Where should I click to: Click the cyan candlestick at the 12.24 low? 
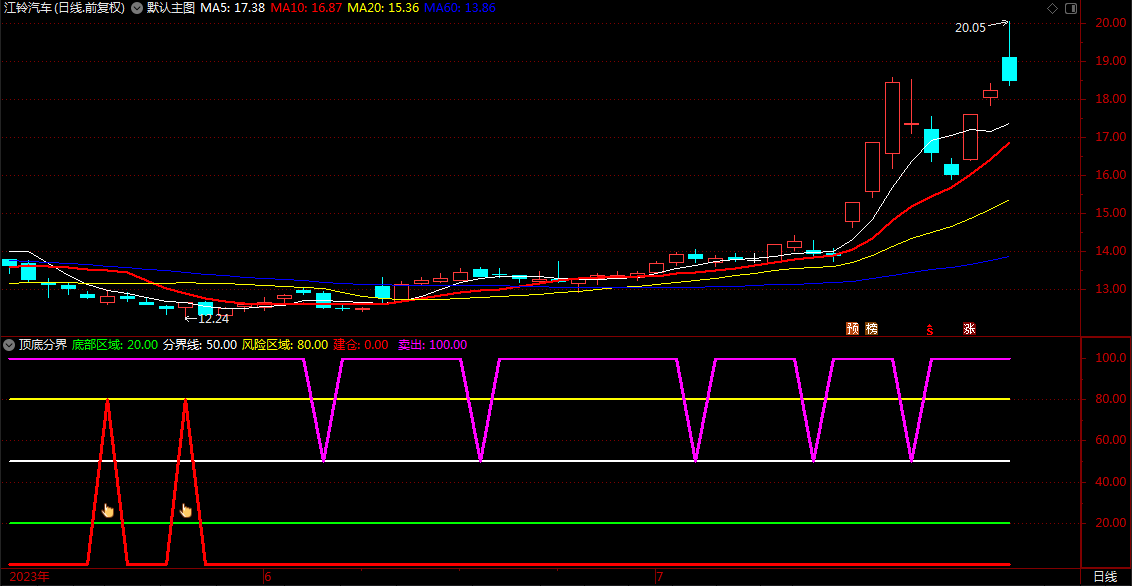pyautogui.click(x=205, y=308)
